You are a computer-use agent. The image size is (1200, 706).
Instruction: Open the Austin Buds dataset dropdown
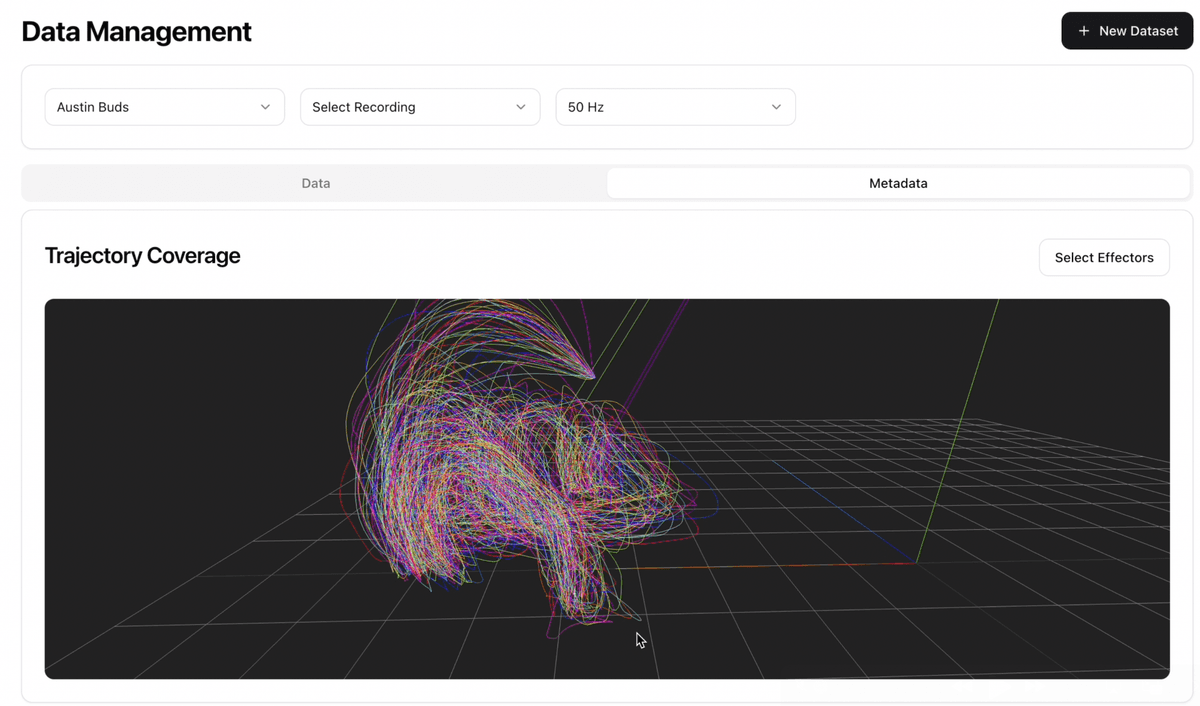pyautogui.click(x=164, y=106)
